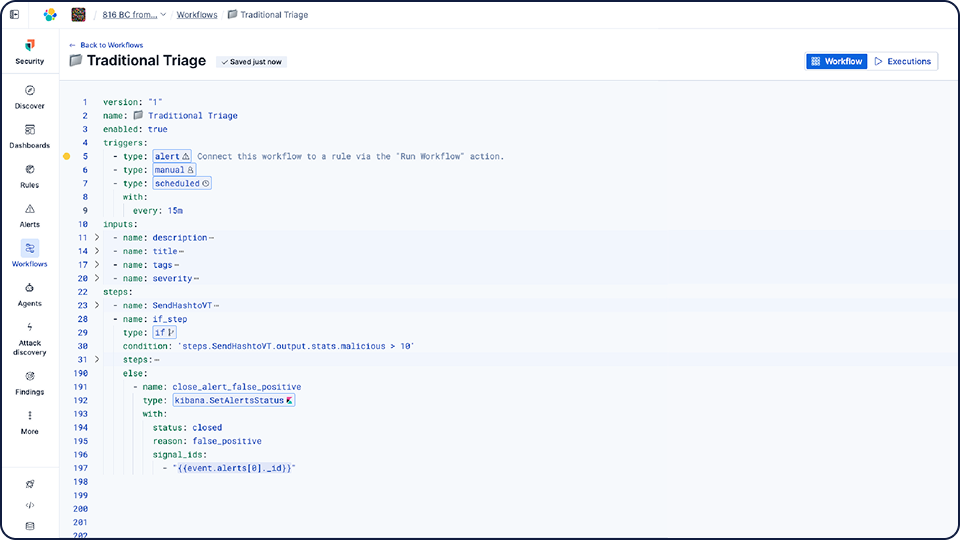Click the manual trigger type badge
This screenshot has height=540, width=960.
point(174,170)
